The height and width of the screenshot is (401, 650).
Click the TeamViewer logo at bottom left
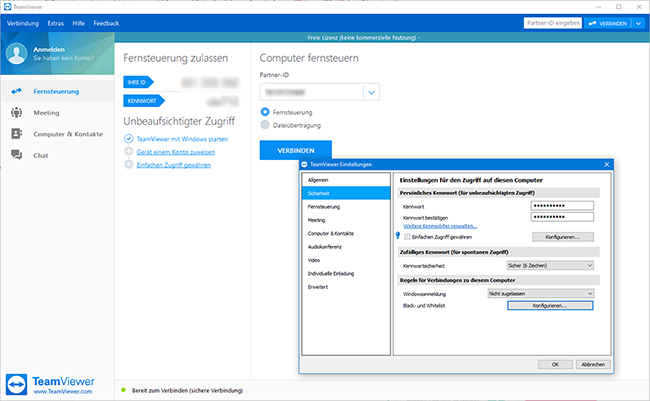click(17, 385)
